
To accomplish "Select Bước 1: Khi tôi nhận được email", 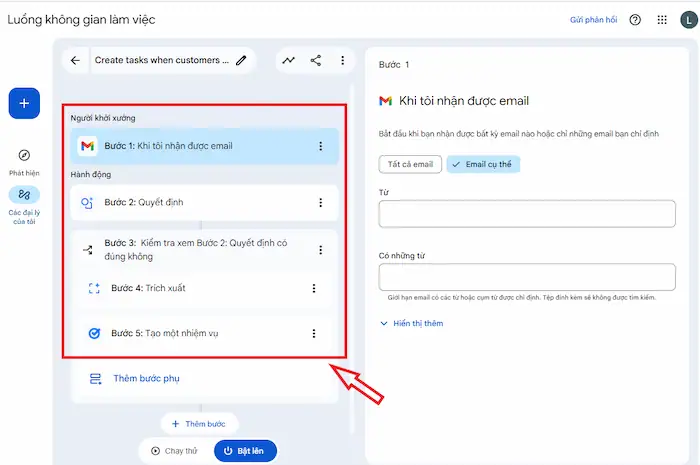I will pos(204,146).
